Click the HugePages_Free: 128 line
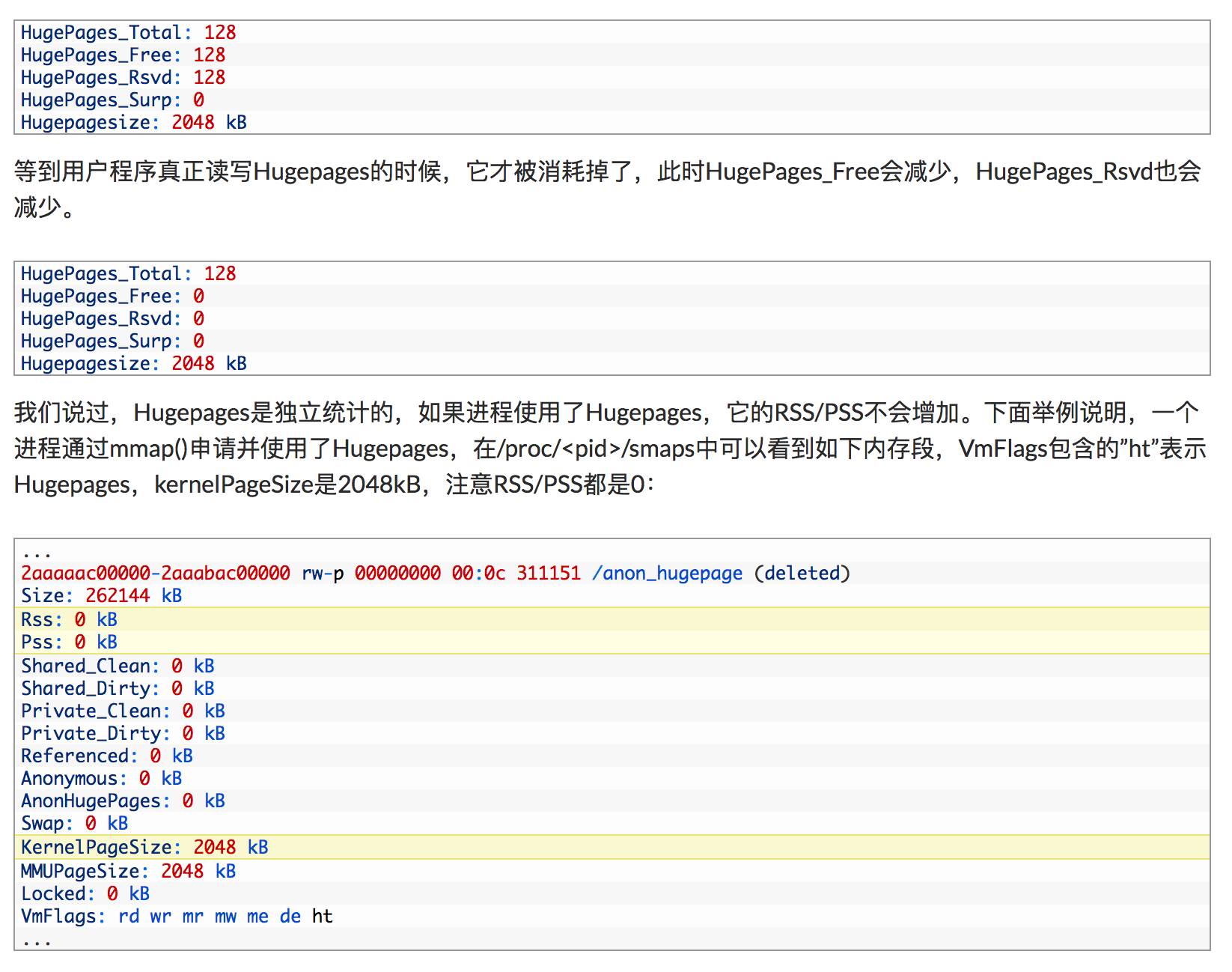This screenshot has width=1232, height=972. click(123, 55)
